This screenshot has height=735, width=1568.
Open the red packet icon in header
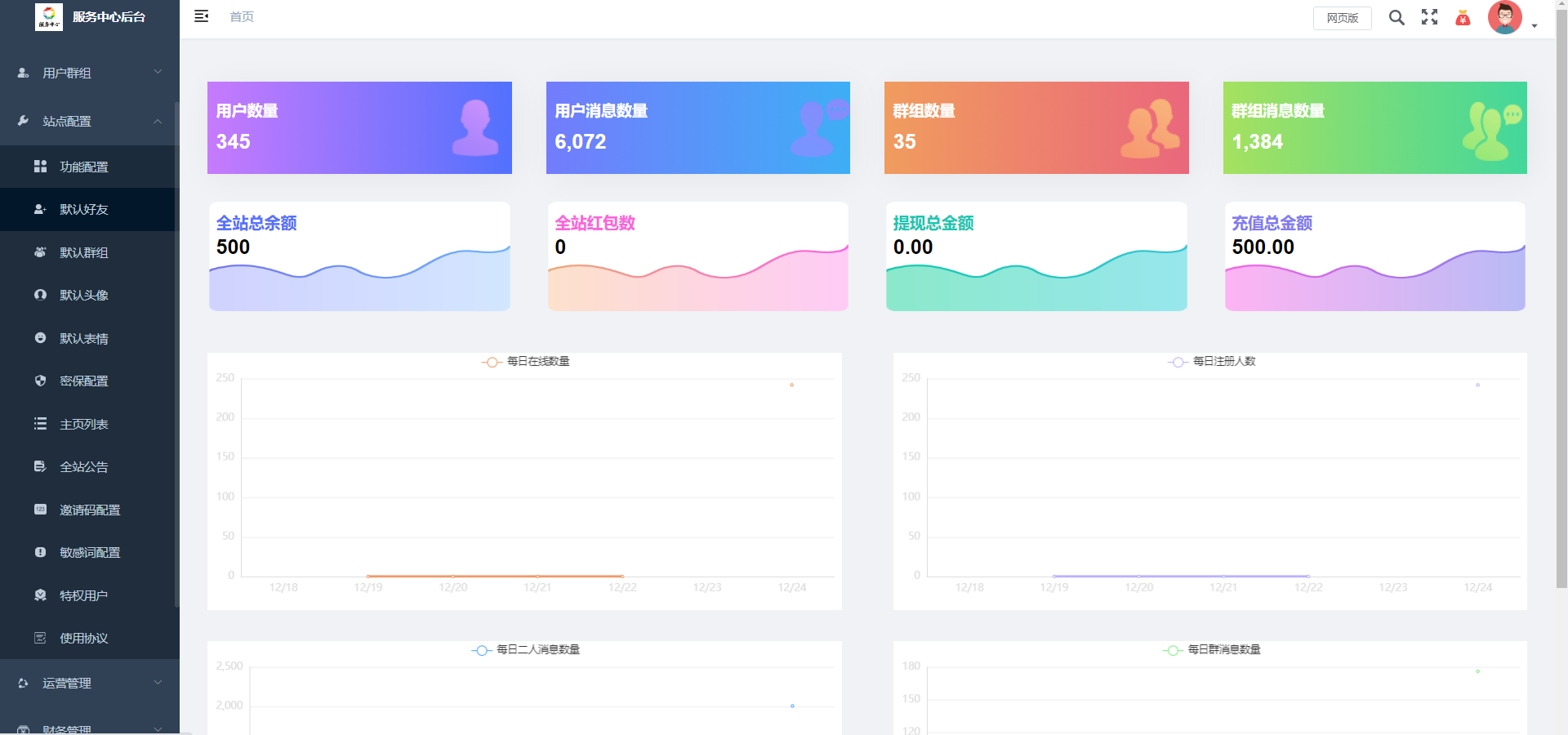click(x=1463, y=17)
